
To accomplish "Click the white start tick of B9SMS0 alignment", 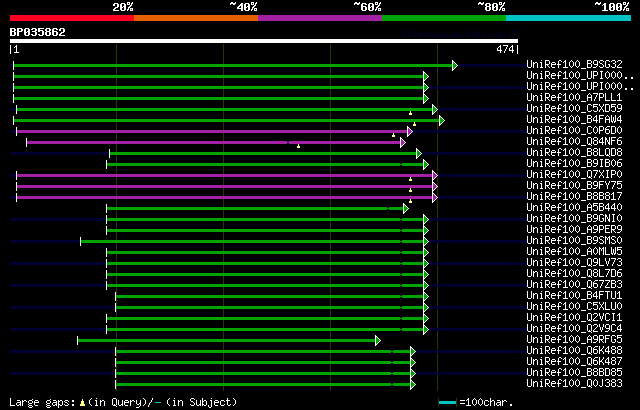I will 80,242.
